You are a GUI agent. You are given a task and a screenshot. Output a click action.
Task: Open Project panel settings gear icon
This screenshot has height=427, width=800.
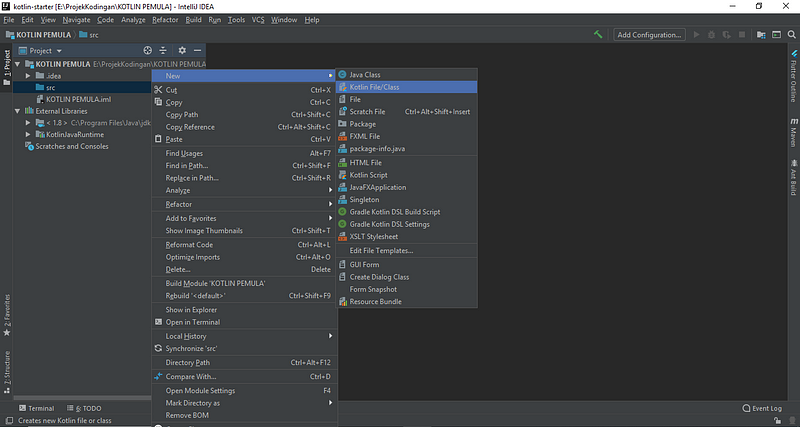(182, 51)
